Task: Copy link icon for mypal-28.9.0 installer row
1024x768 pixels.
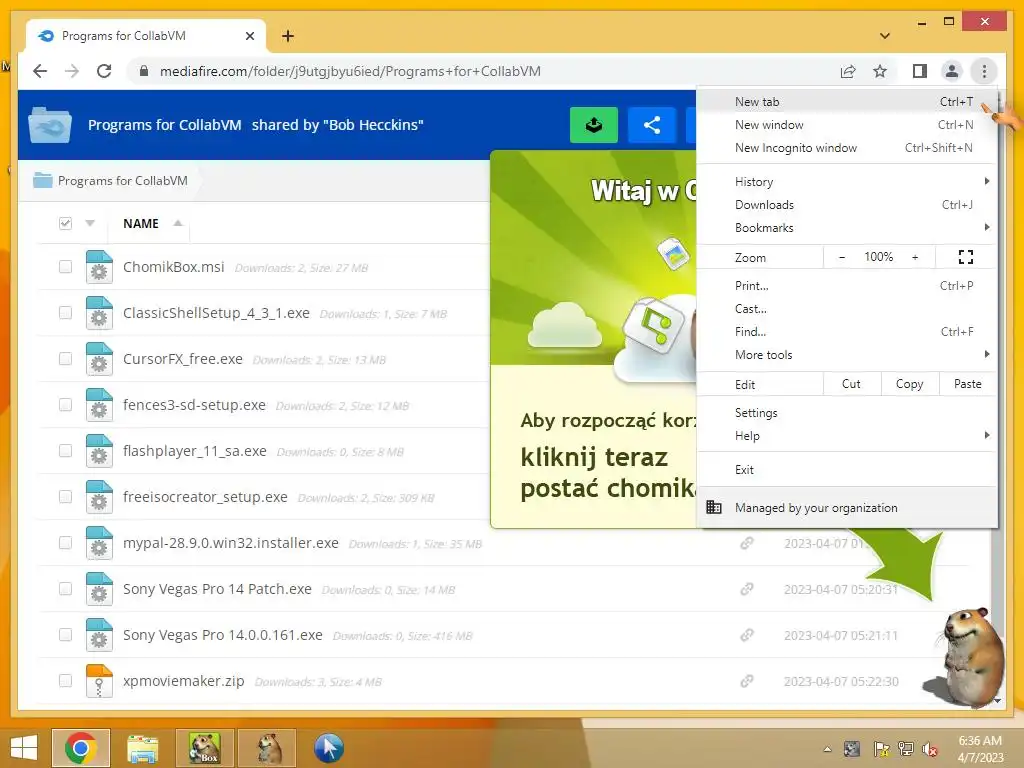Action: (746, 543)
